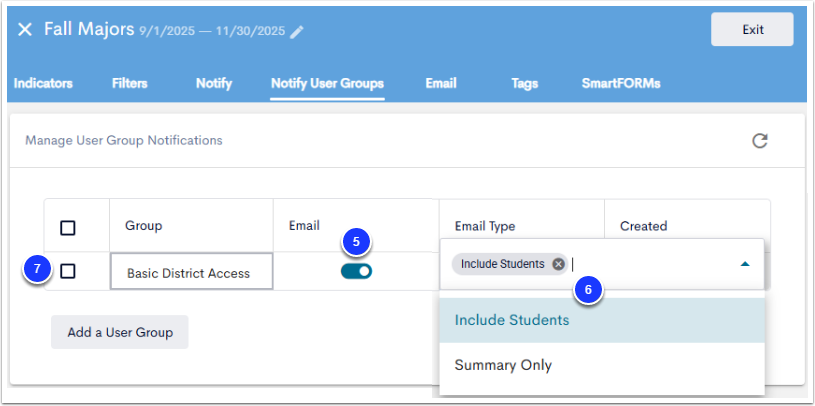Image resolution: width=815 pixels, height=406 pixels.
Task: Remove the Include Students chip
Action: (x=558, y=264)
